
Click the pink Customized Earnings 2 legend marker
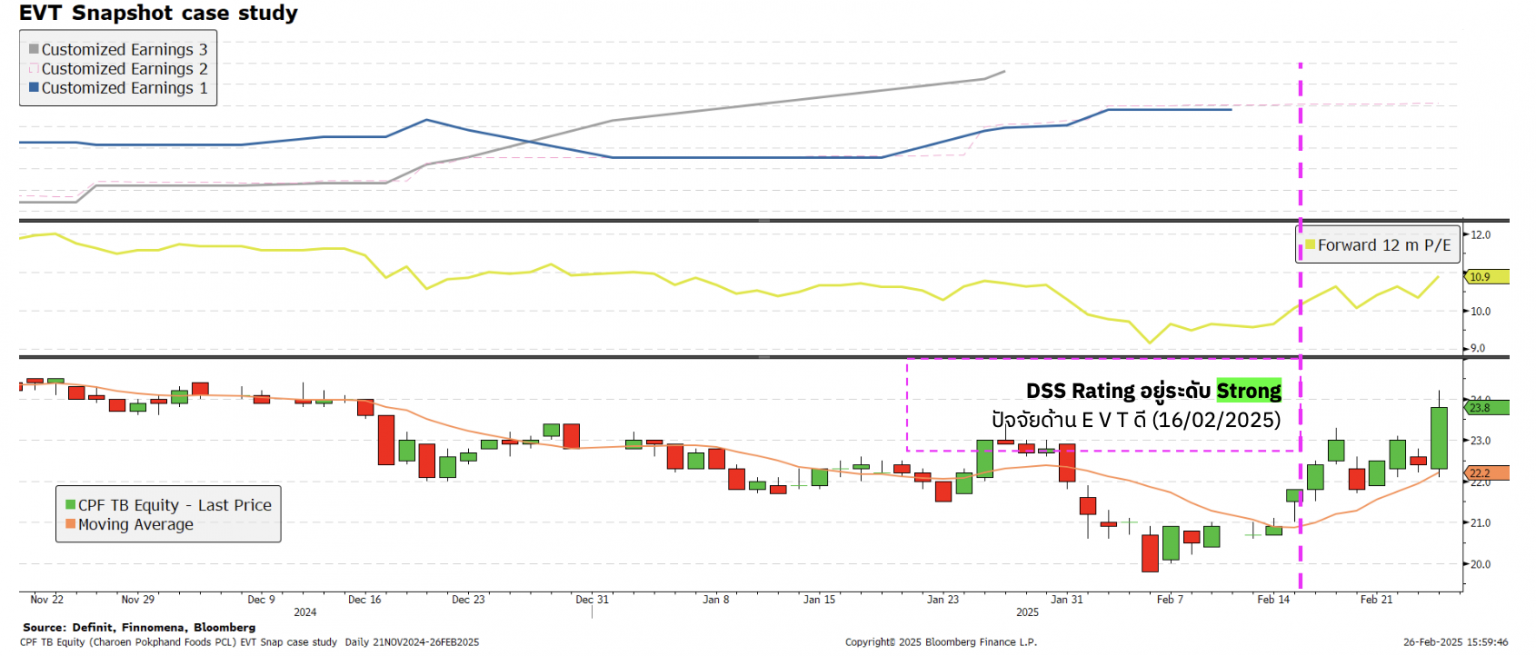[33, 69]
